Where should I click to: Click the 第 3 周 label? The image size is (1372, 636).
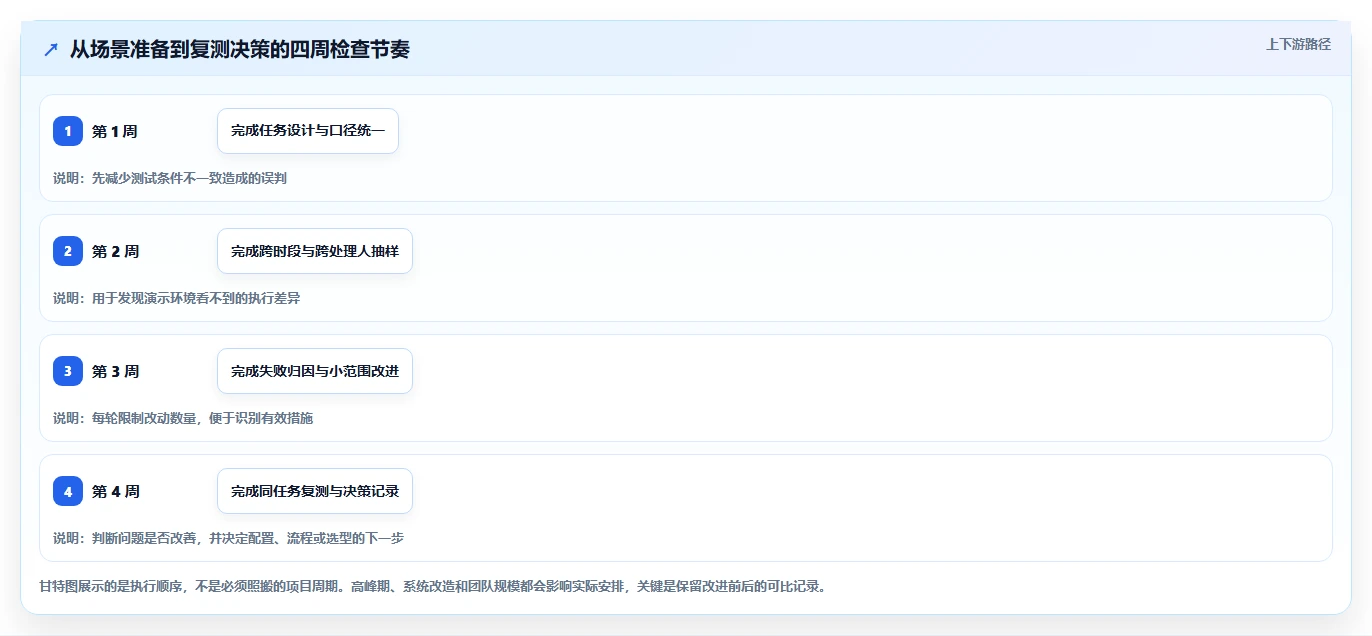[x=115, y=371]
